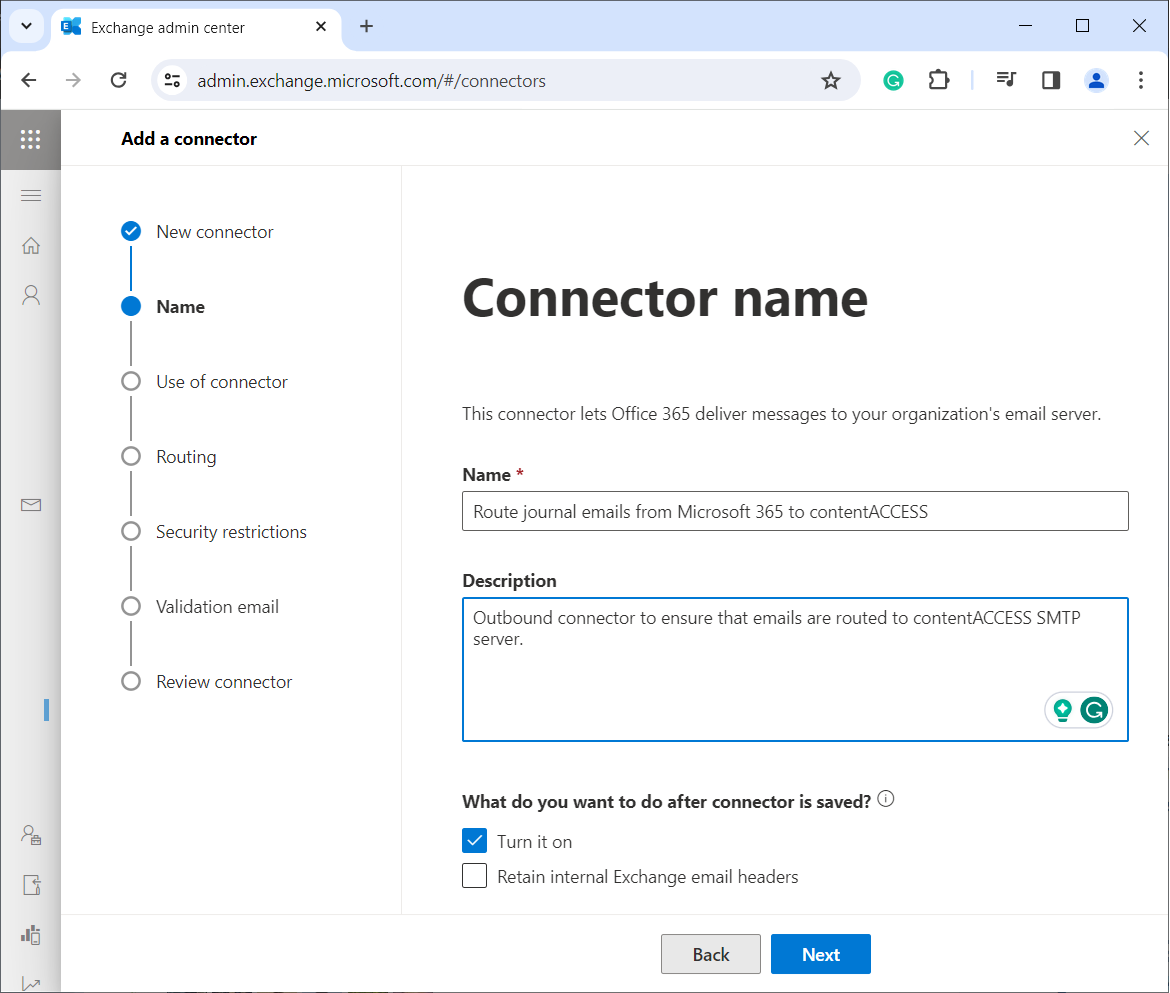1170x993 pixels.
Task: Open Mail flow envelope icon in sidebar
Action: pos(31,505)
